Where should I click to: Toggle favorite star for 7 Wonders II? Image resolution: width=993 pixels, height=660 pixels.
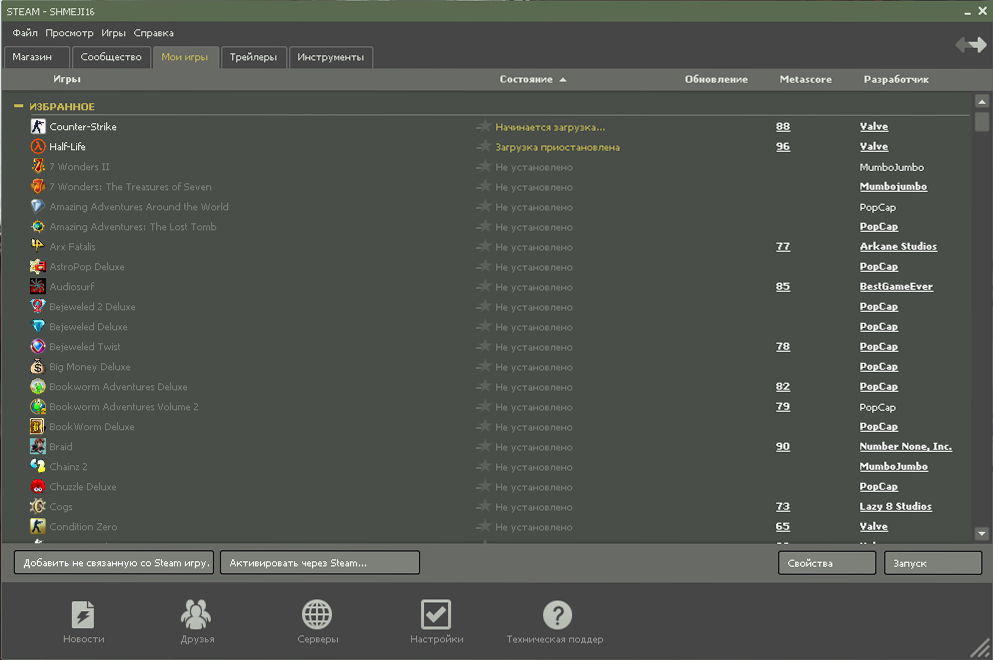(484, 167)
